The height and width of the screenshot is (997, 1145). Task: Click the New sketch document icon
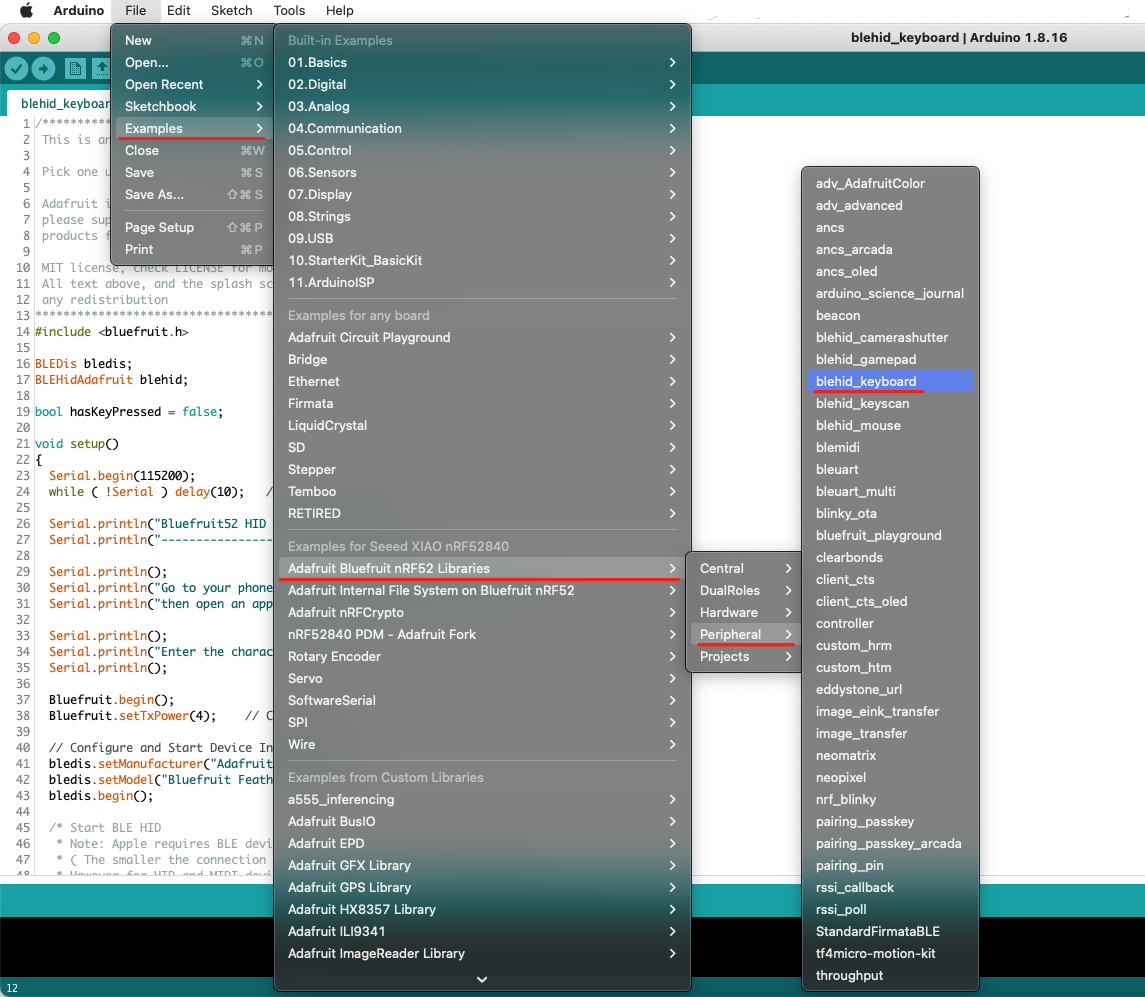click(75, 69)
